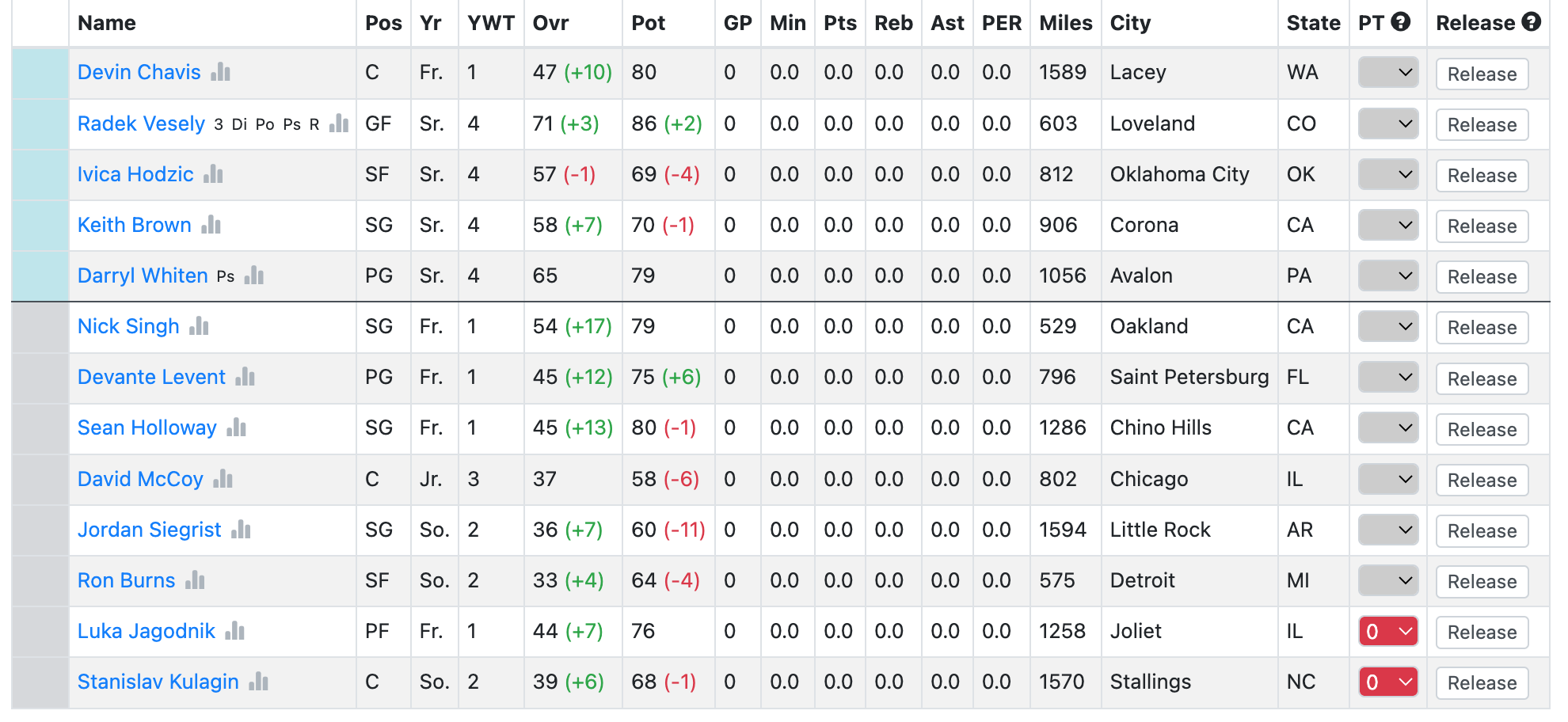Image resolution: width=1568 pixels, height=722 pixels.
Task: Open ratings chart icon for Nick Singh
Action: (199, 325)
